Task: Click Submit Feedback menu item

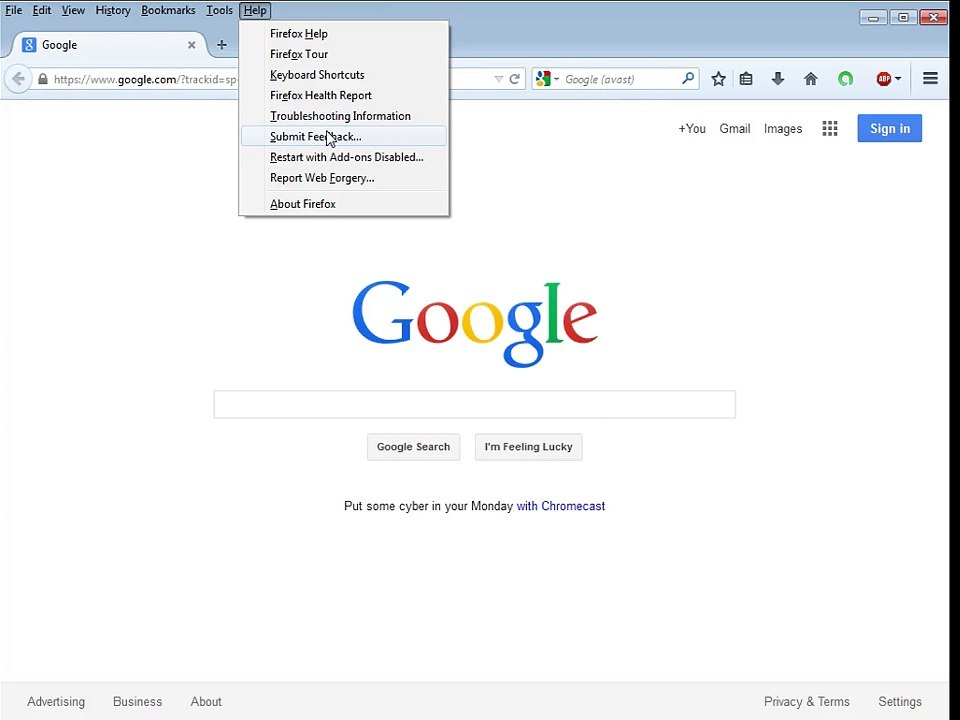Action: (x=343, y=137)
